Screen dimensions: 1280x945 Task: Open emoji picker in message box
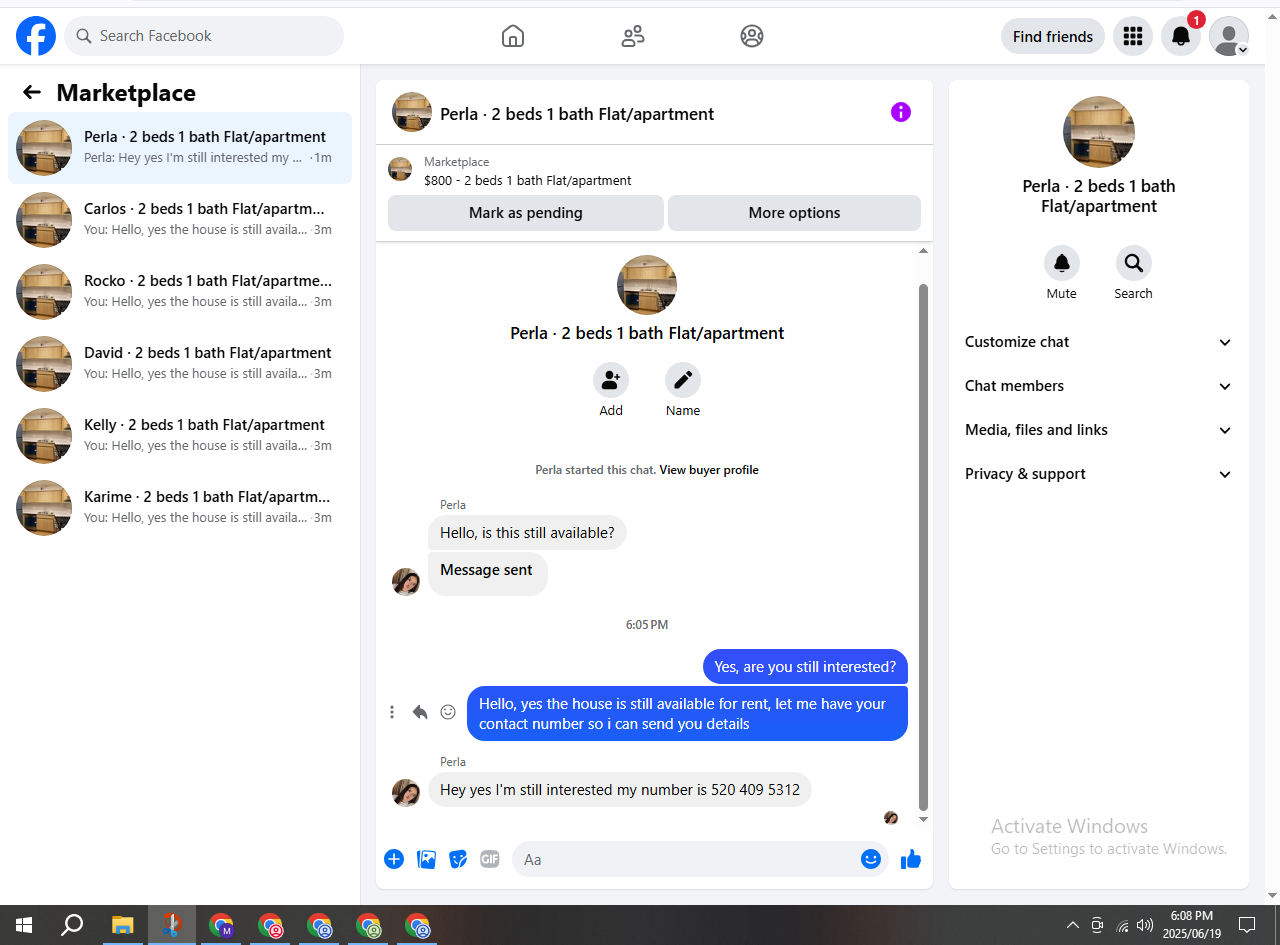tap(871, 859)
